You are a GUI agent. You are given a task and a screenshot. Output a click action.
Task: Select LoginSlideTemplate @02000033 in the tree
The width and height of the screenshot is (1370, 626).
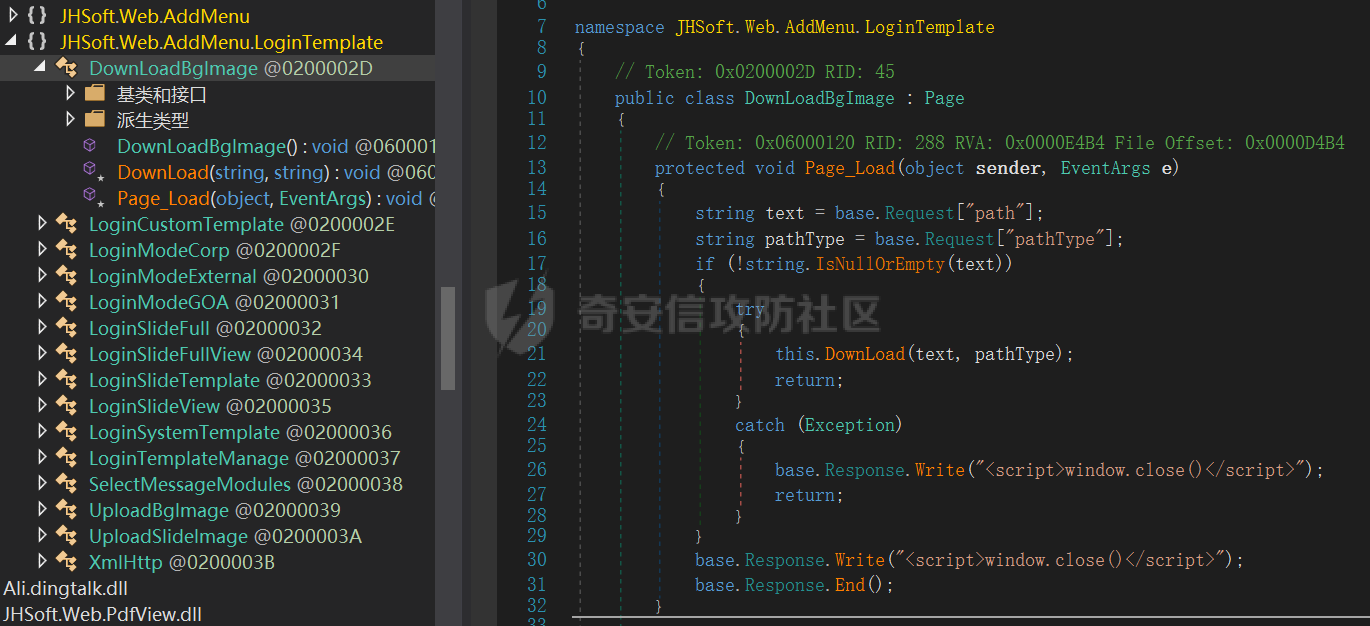tap(230, 380)
